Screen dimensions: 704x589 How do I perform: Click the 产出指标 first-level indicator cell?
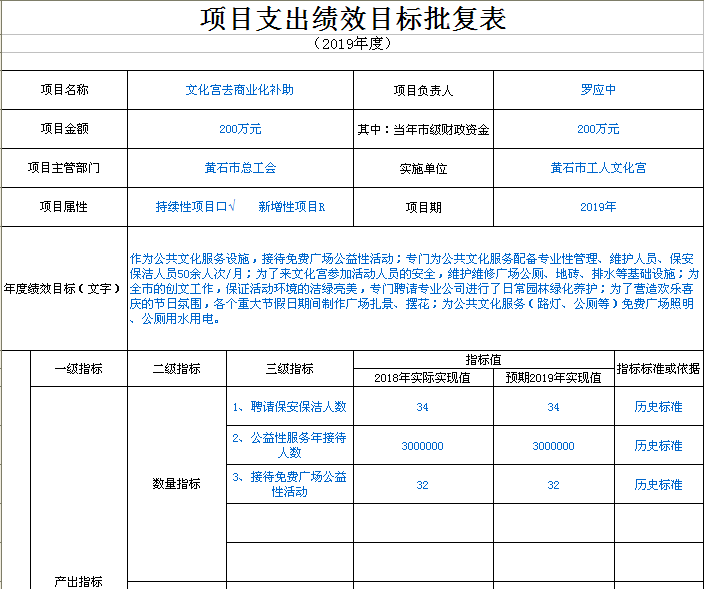(x=77, y=582)
